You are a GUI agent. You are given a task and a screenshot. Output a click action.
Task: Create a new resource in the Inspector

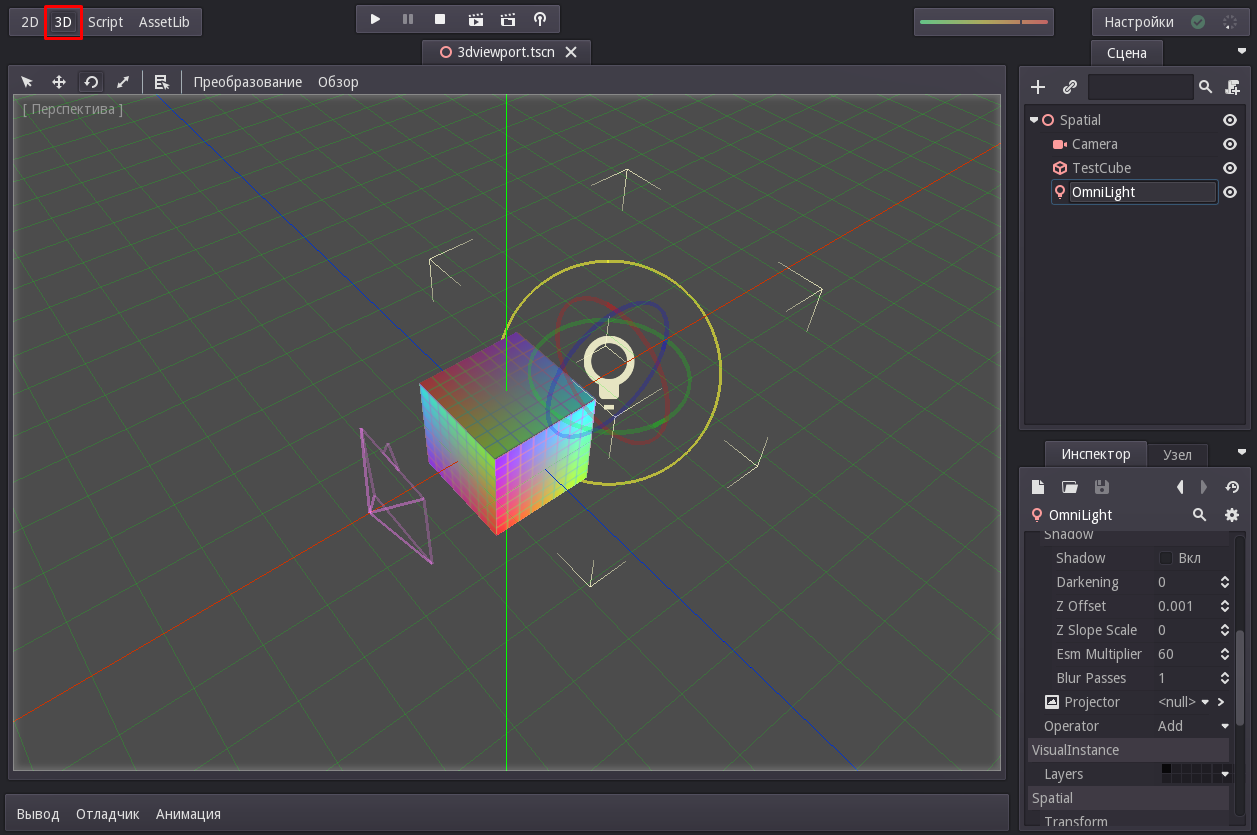click(1038, 487)
